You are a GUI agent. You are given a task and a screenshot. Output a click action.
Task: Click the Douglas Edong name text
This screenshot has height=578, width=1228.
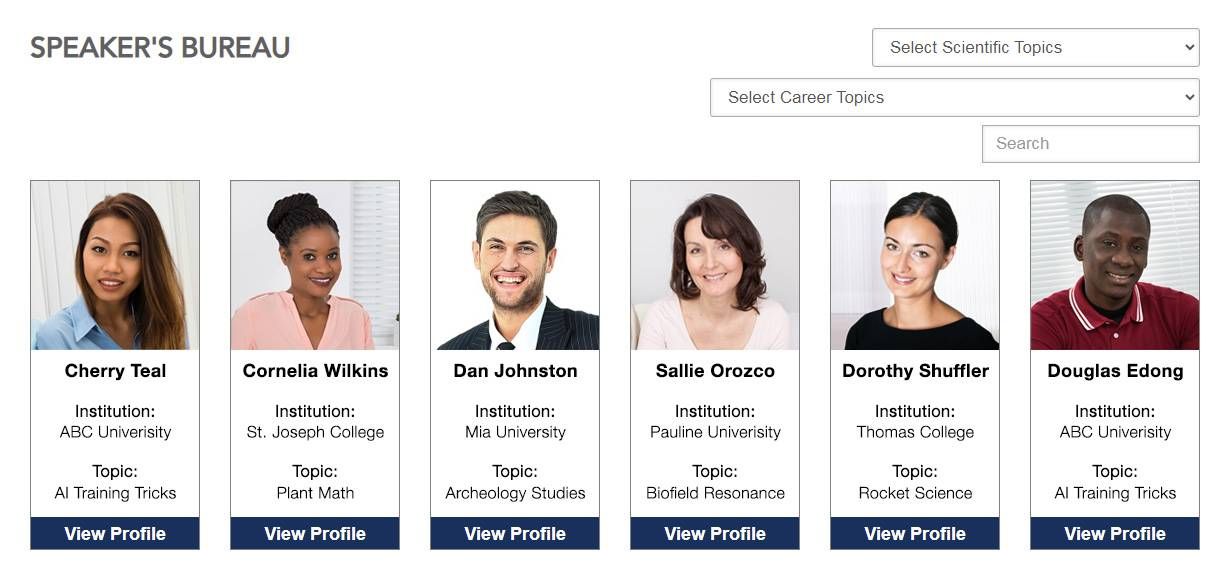coord(1115,371)
